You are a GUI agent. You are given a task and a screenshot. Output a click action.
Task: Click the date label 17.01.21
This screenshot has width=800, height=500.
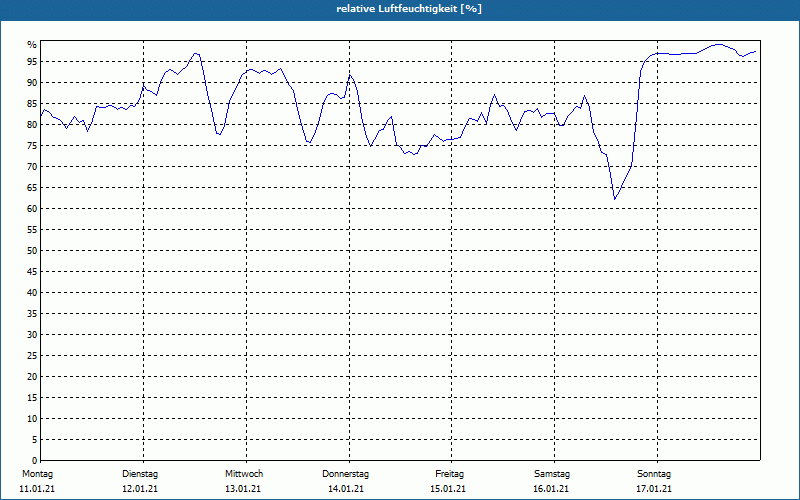tap(654, 489)
